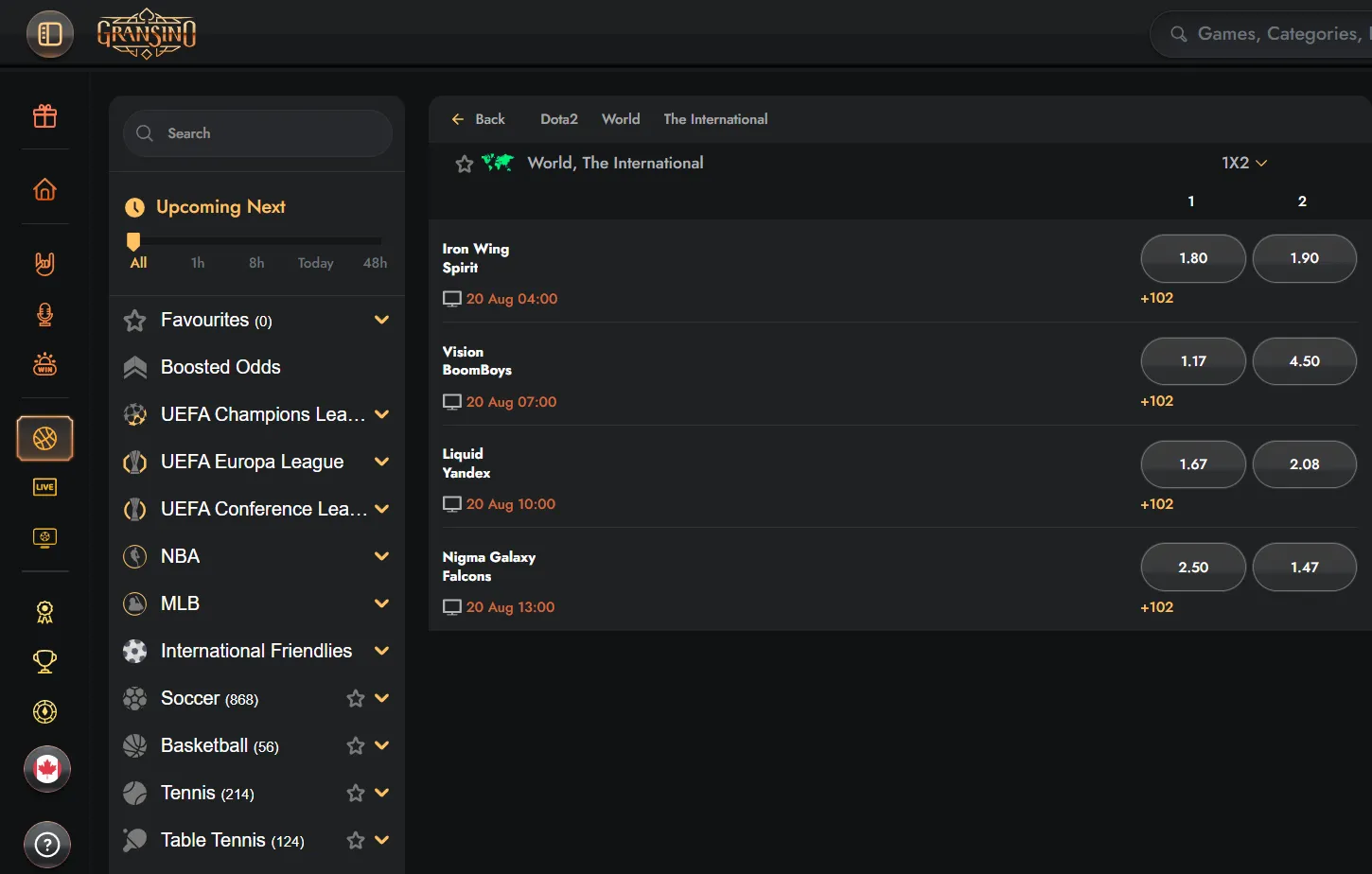Screen dimensions: 1372x874
Task: Open the microphone icon section
Action: click(44, 314)
